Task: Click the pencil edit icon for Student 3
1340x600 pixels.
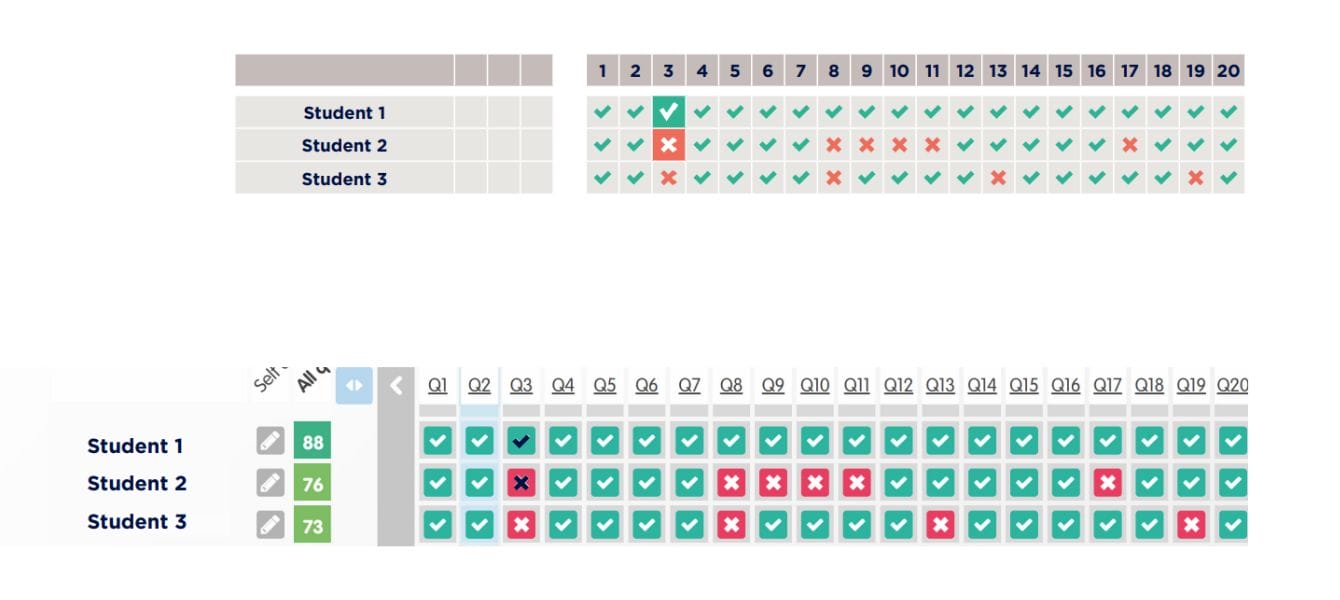Action: (270, 525)
